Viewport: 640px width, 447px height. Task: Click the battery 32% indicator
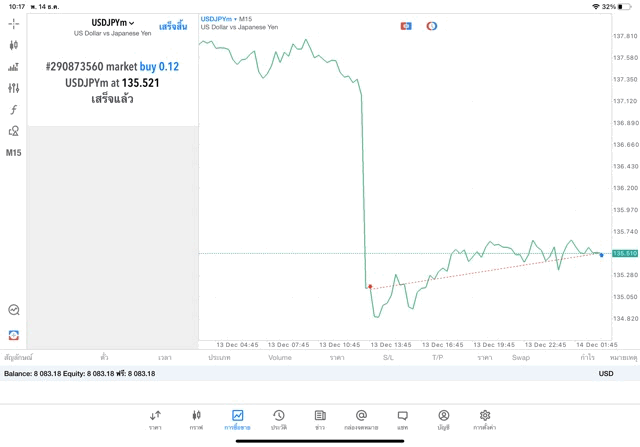tap(617, 7)
